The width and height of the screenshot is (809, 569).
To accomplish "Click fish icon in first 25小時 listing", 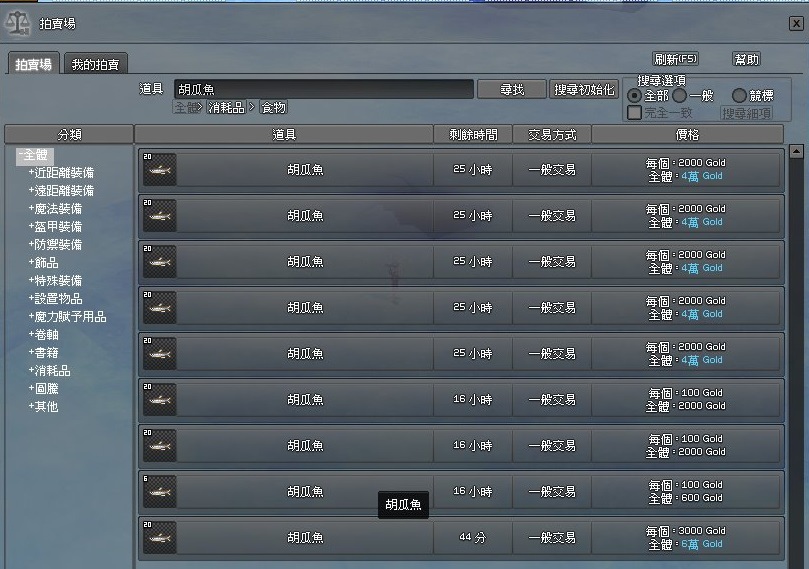I will (x=159, y=170).
